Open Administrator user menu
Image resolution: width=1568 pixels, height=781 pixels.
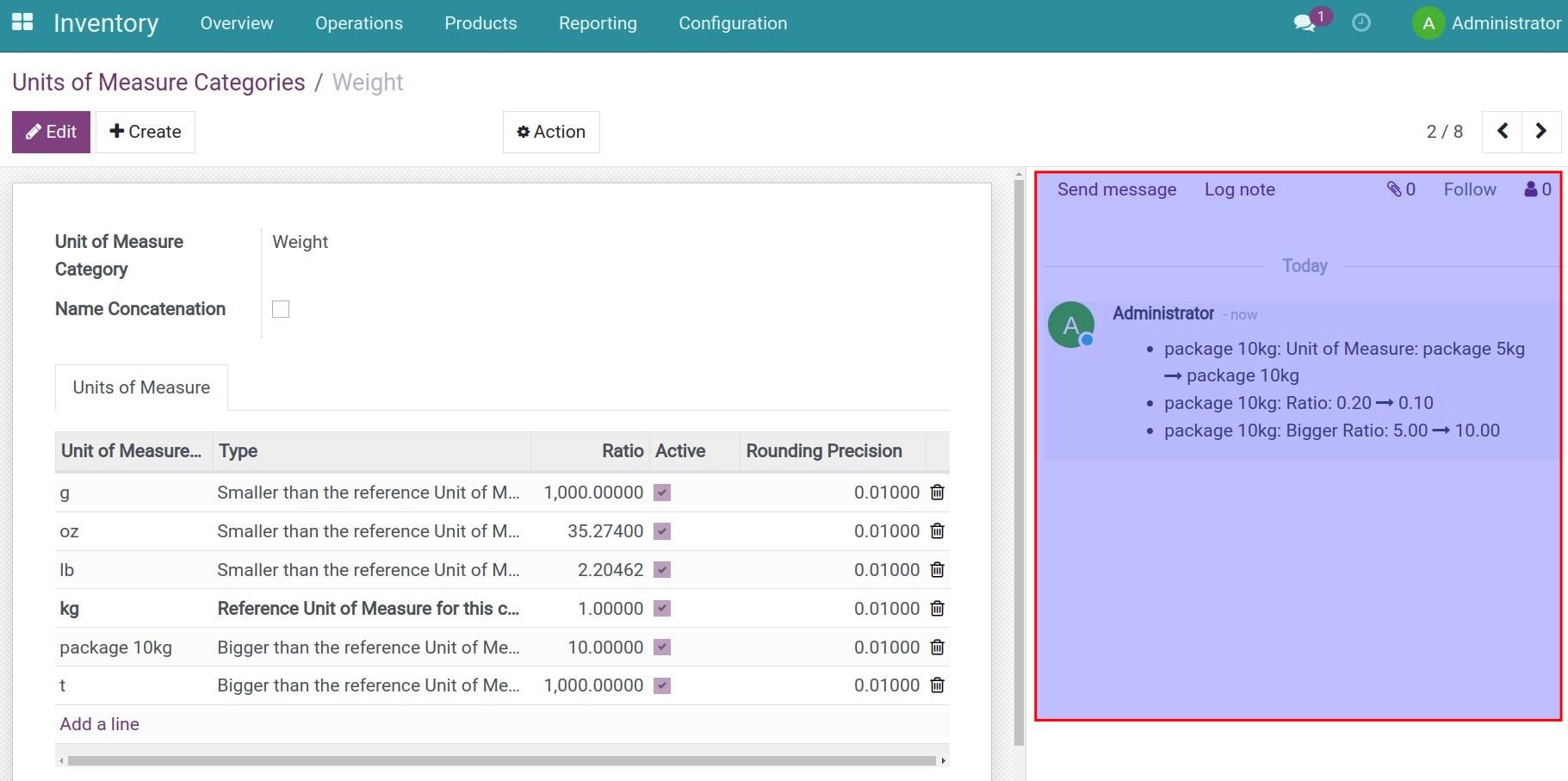tap(1487, 23)
